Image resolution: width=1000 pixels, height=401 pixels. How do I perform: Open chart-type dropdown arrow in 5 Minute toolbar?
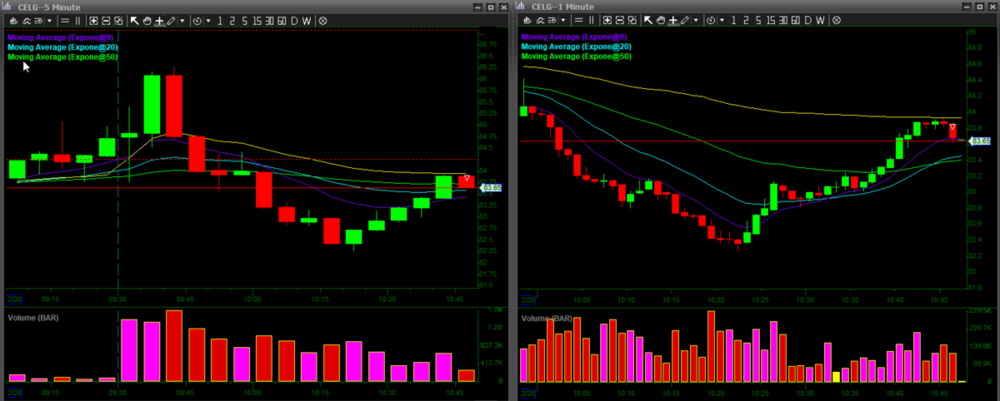[50, 20]
